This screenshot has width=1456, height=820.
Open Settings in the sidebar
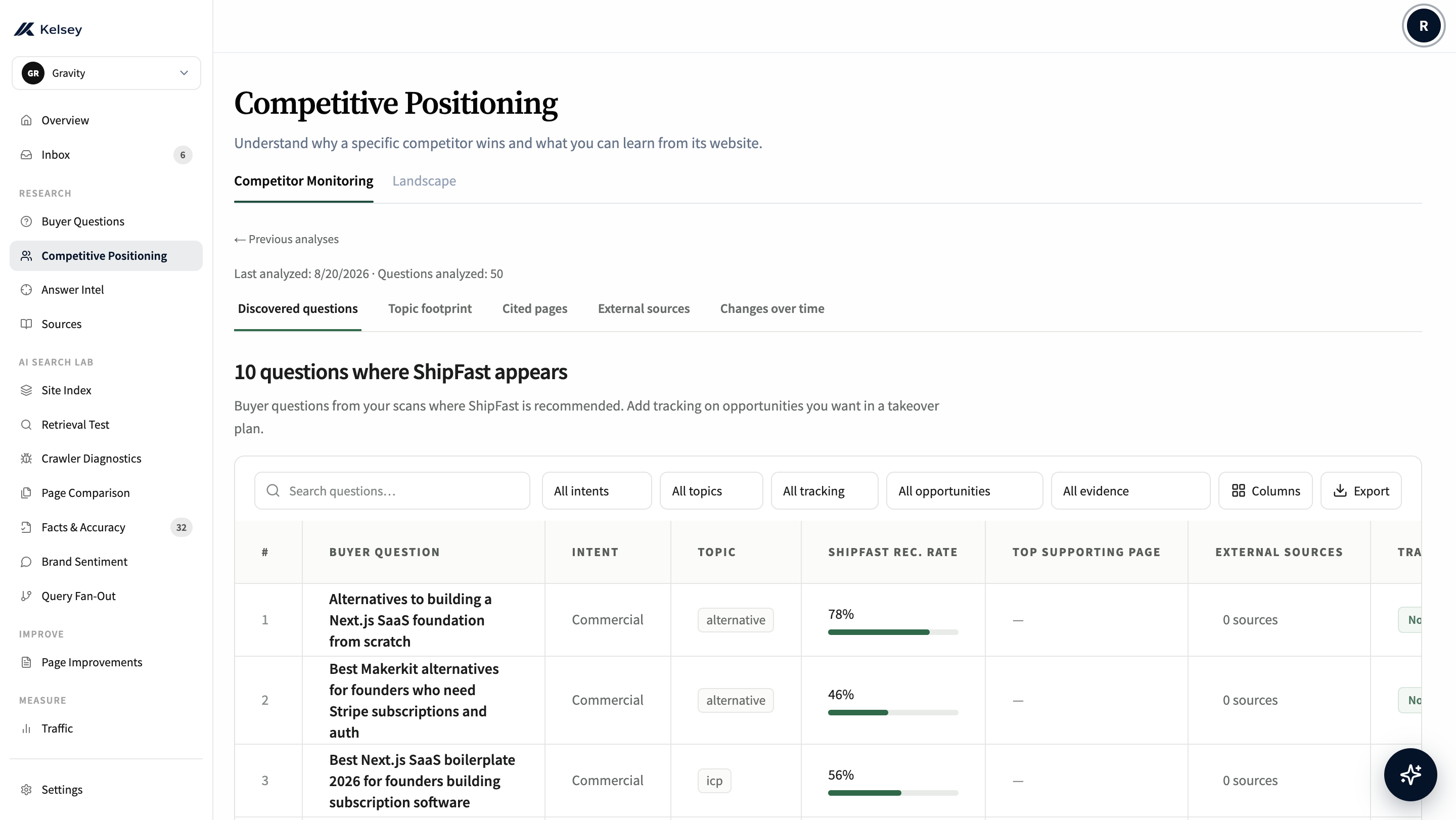tap(106, 790)
